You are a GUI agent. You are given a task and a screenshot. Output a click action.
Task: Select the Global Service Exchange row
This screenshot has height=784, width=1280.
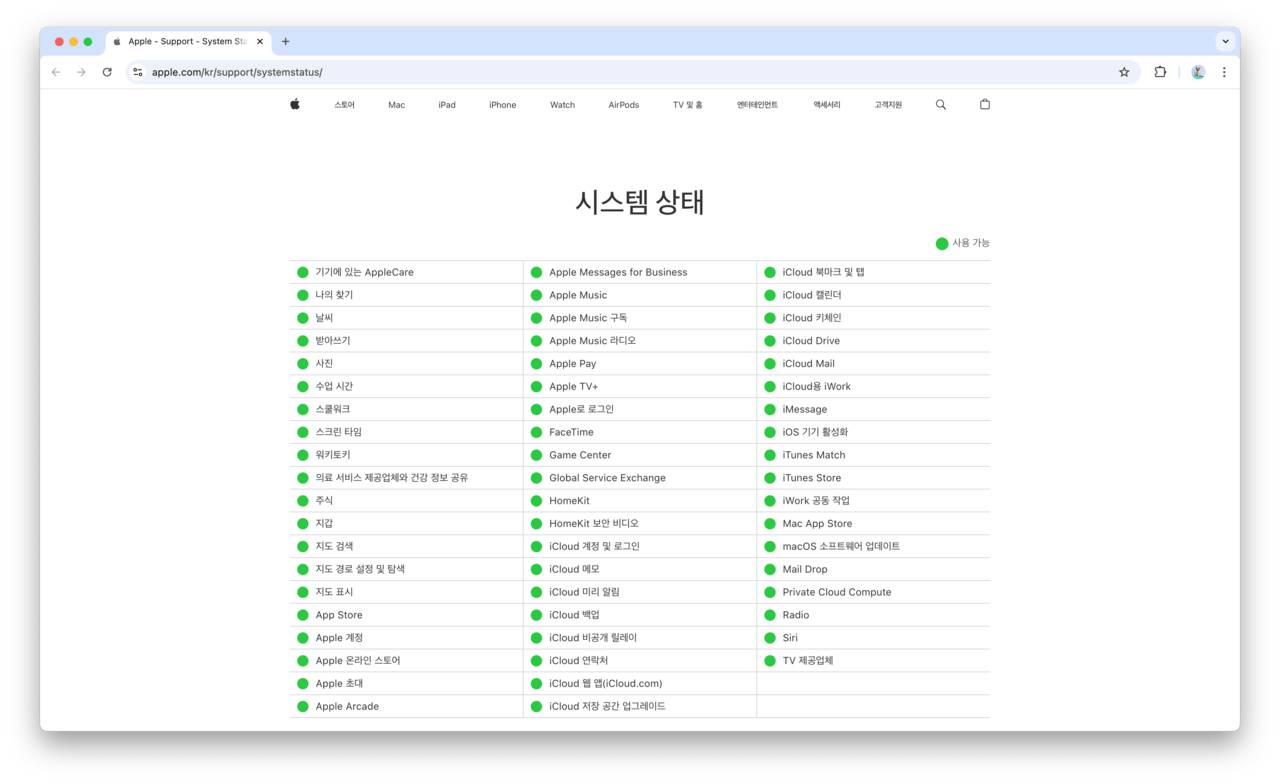coord(640,478)
